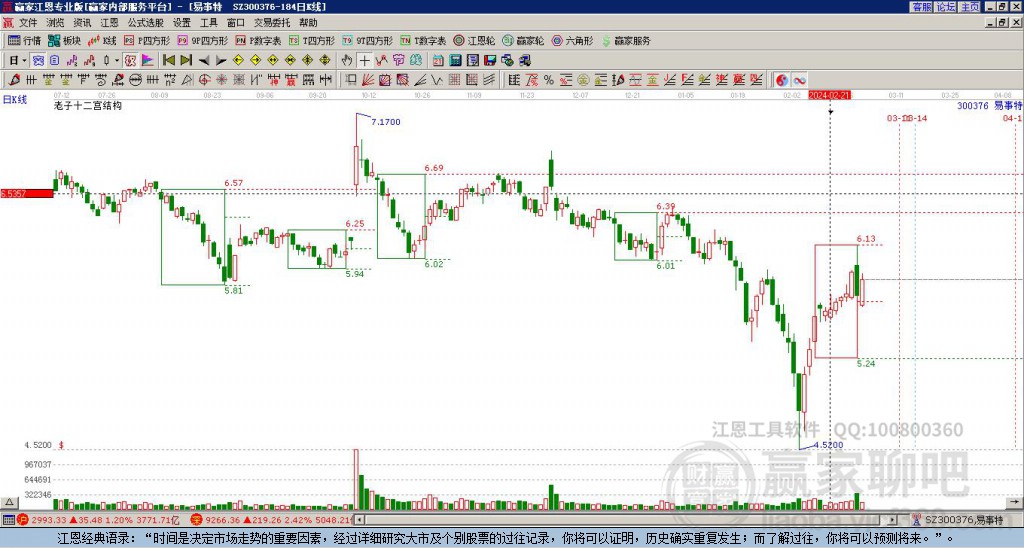
Task: Expand the up-arrow button at bottom-left corner
Action: click(9, 502)
